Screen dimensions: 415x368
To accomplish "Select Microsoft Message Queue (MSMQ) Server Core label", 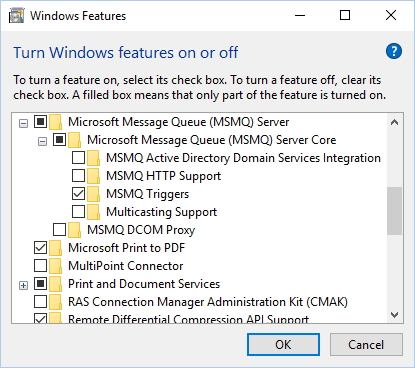I will [x=212, y=140].
